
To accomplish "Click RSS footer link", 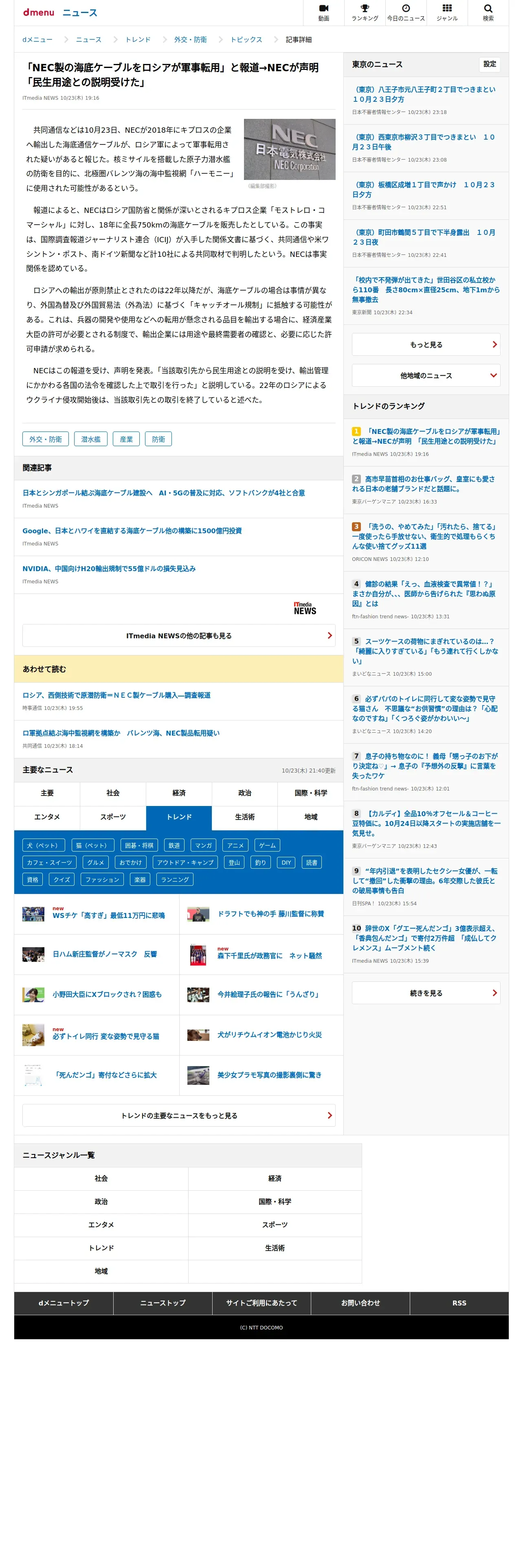I will click(459, 1303).
